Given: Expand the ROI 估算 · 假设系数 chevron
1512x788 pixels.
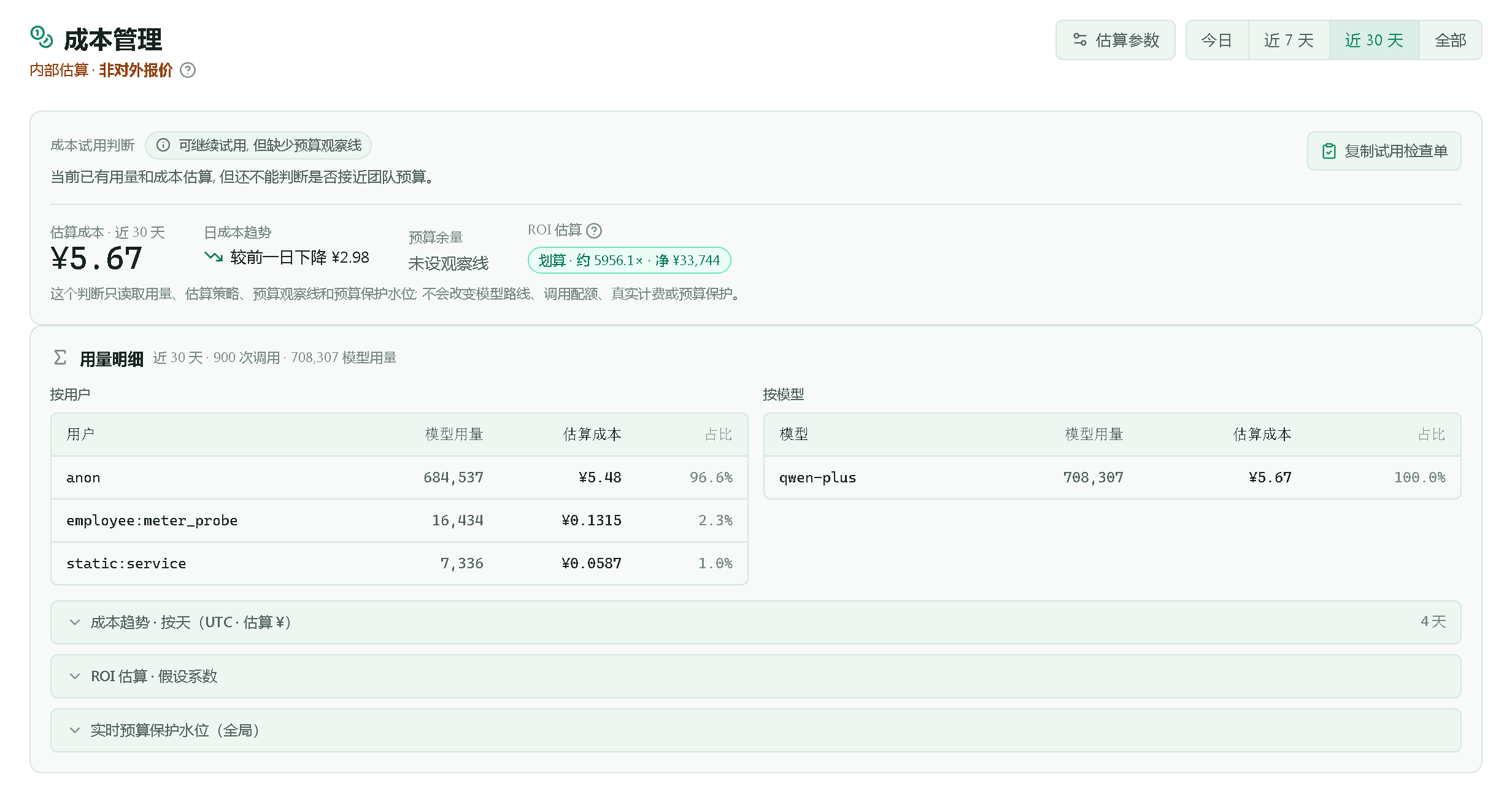Looking at the screenshot, I should click(75, 676).
